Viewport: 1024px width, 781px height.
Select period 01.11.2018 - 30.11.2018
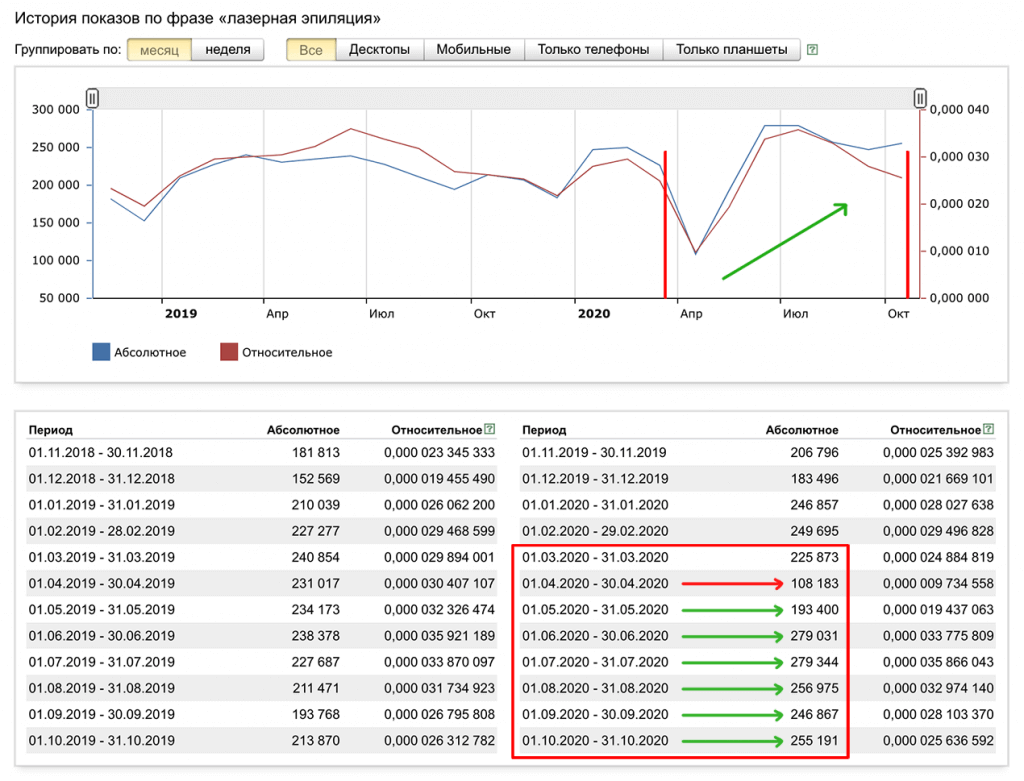click(x=101, y=453)
